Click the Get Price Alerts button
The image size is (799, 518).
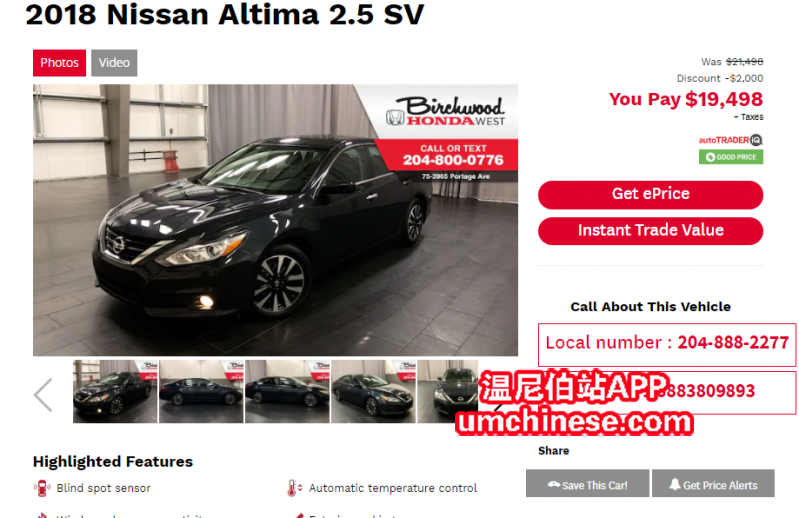pyautogui.click(x=713, y=483)
